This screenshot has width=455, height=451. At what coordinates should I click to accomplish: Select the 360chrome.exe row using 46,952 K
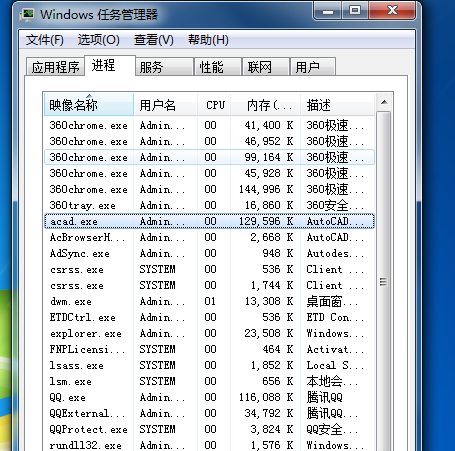(209, 141)
